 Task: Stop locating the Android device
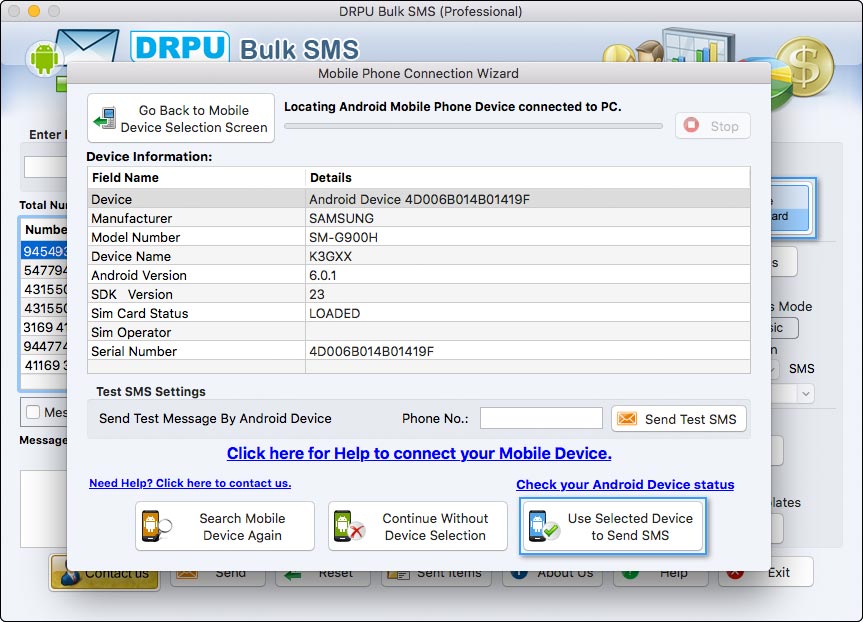pos(713,126)
